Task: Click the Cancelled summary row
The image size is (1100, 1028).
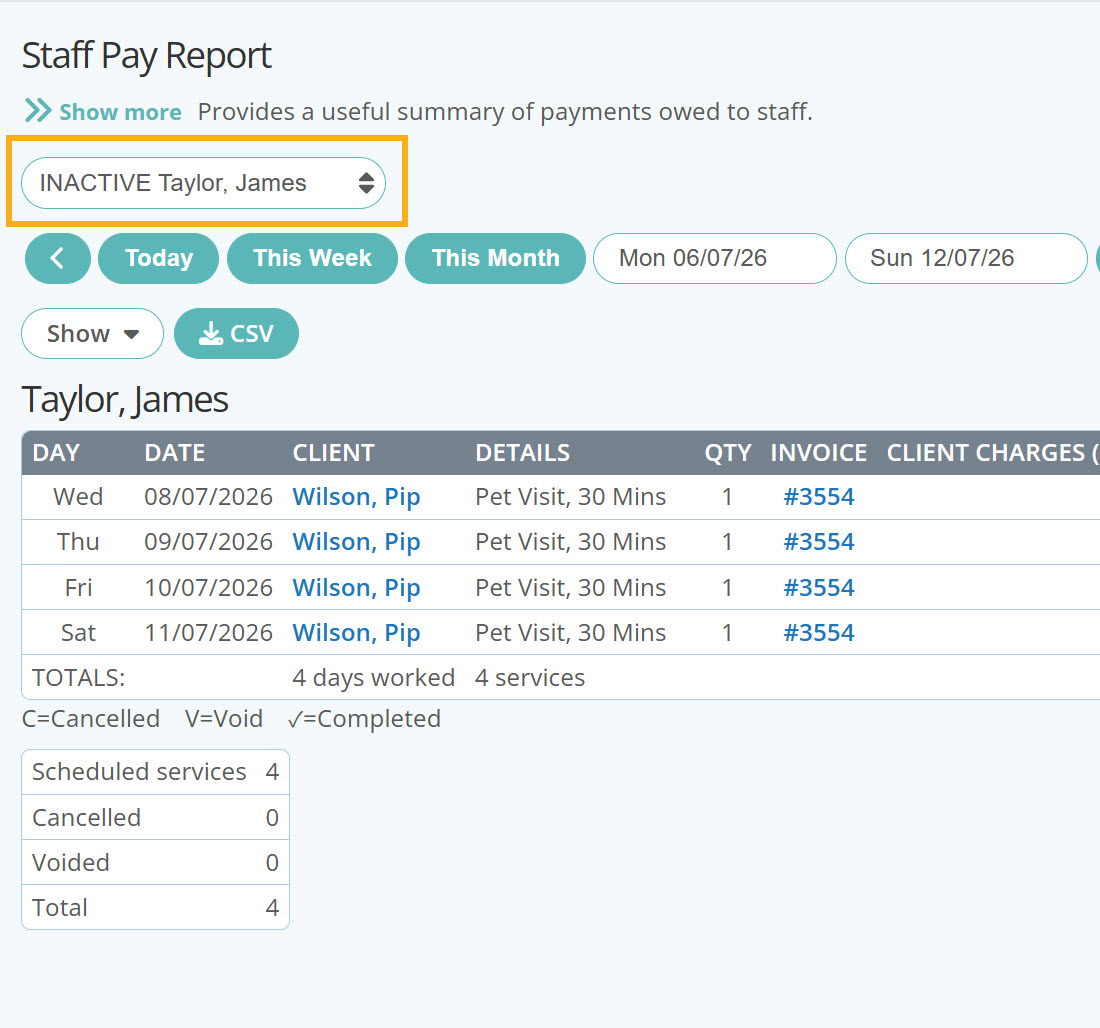Action: tap(156, 817)
